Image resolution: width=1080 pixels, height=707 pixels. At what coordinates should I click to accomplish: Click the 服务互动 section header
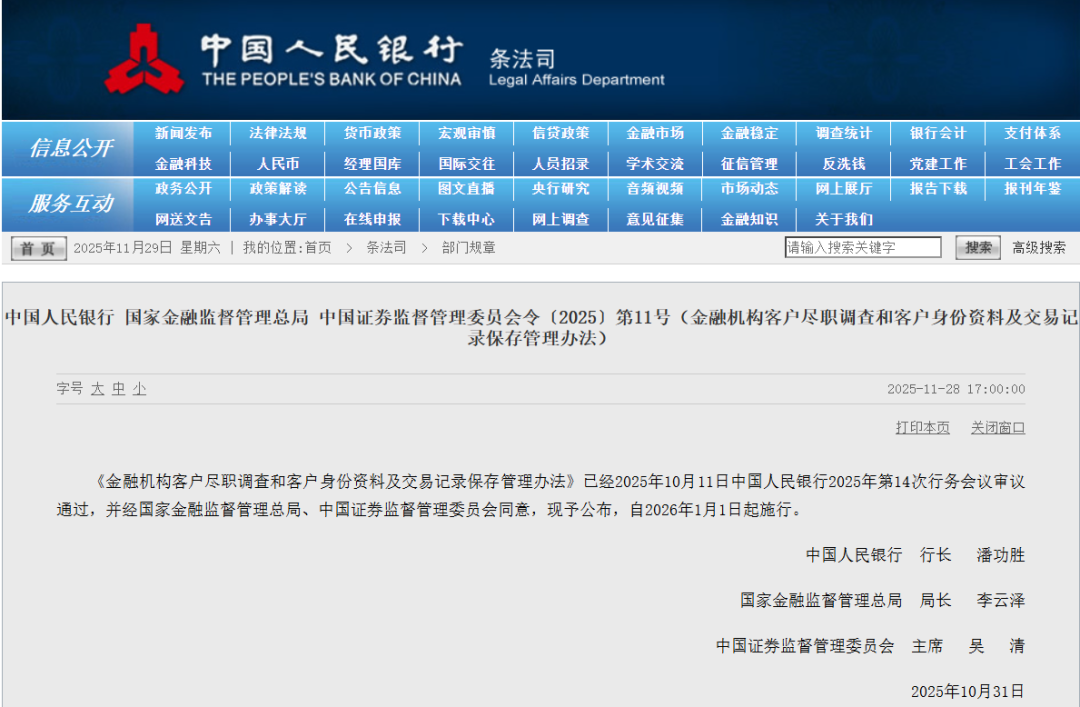(x=70, y=204)
